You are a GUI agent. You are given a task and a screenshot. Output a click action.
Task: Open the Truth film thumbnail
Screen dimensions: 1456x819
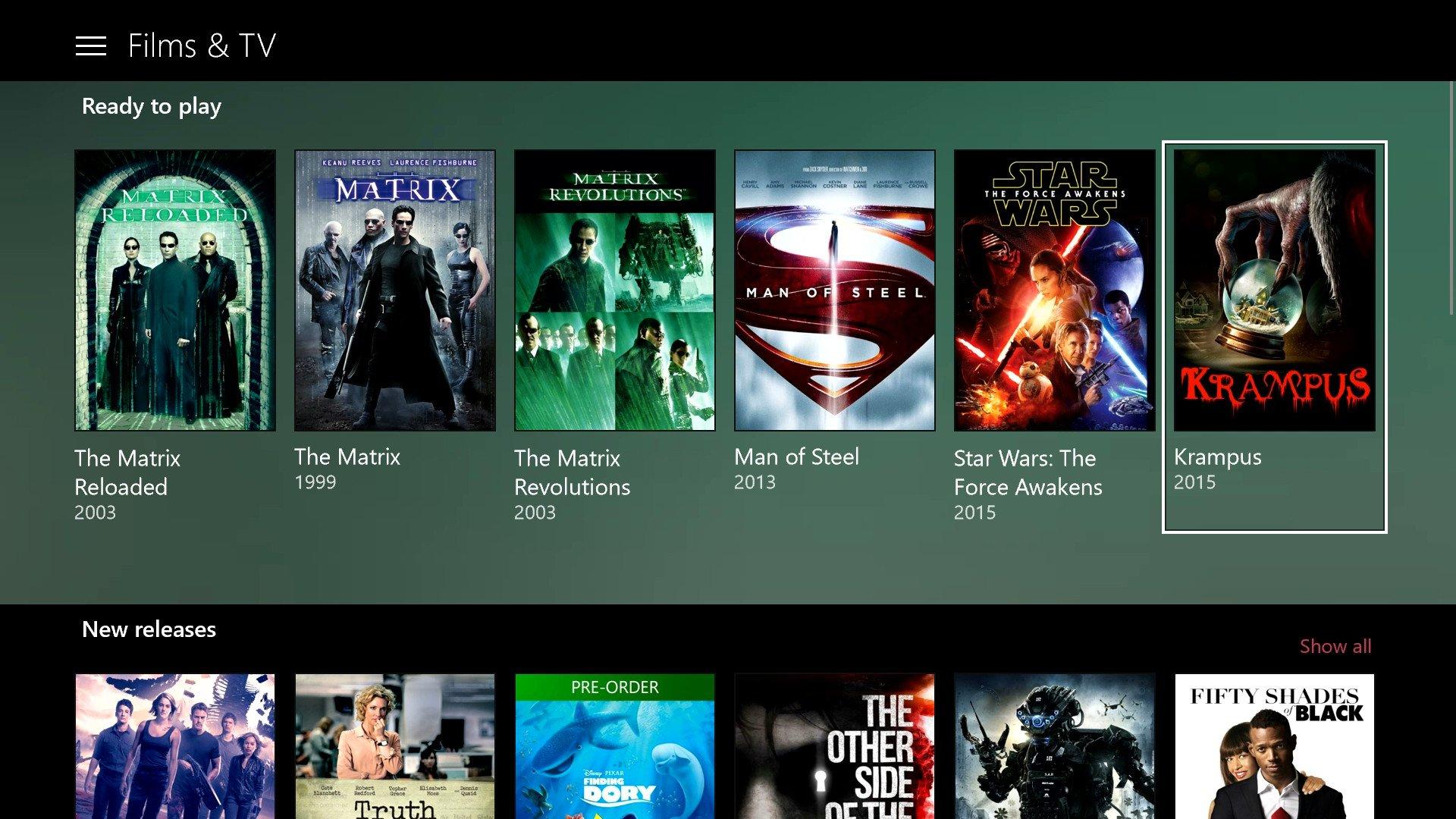395,747
